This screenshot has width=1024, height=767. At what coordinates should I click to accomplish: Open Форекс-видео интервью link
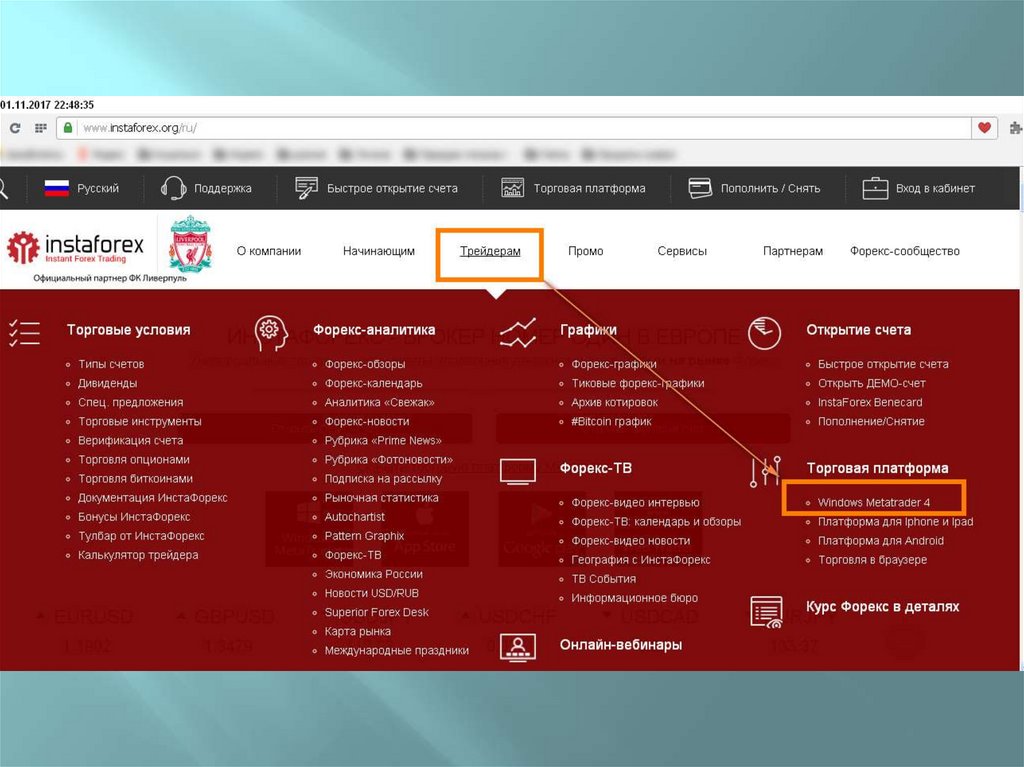635,502
